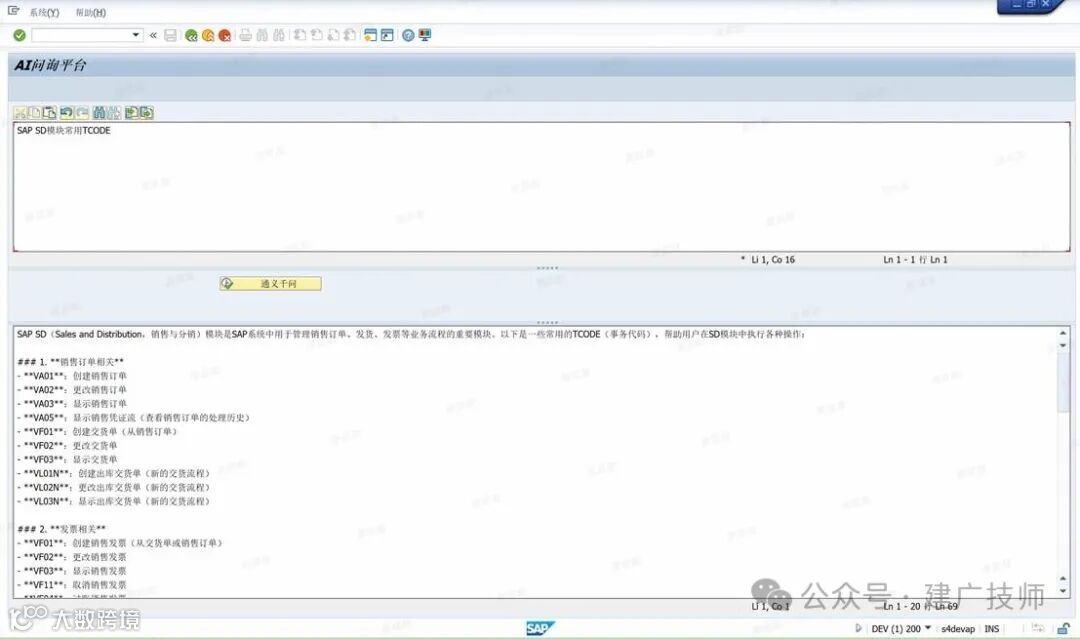The height and width of the screenshot is (639, 1080).
Task: Click the line 'VF01: 创建交货单（从销售订单）'
Action: pos(97,432)
